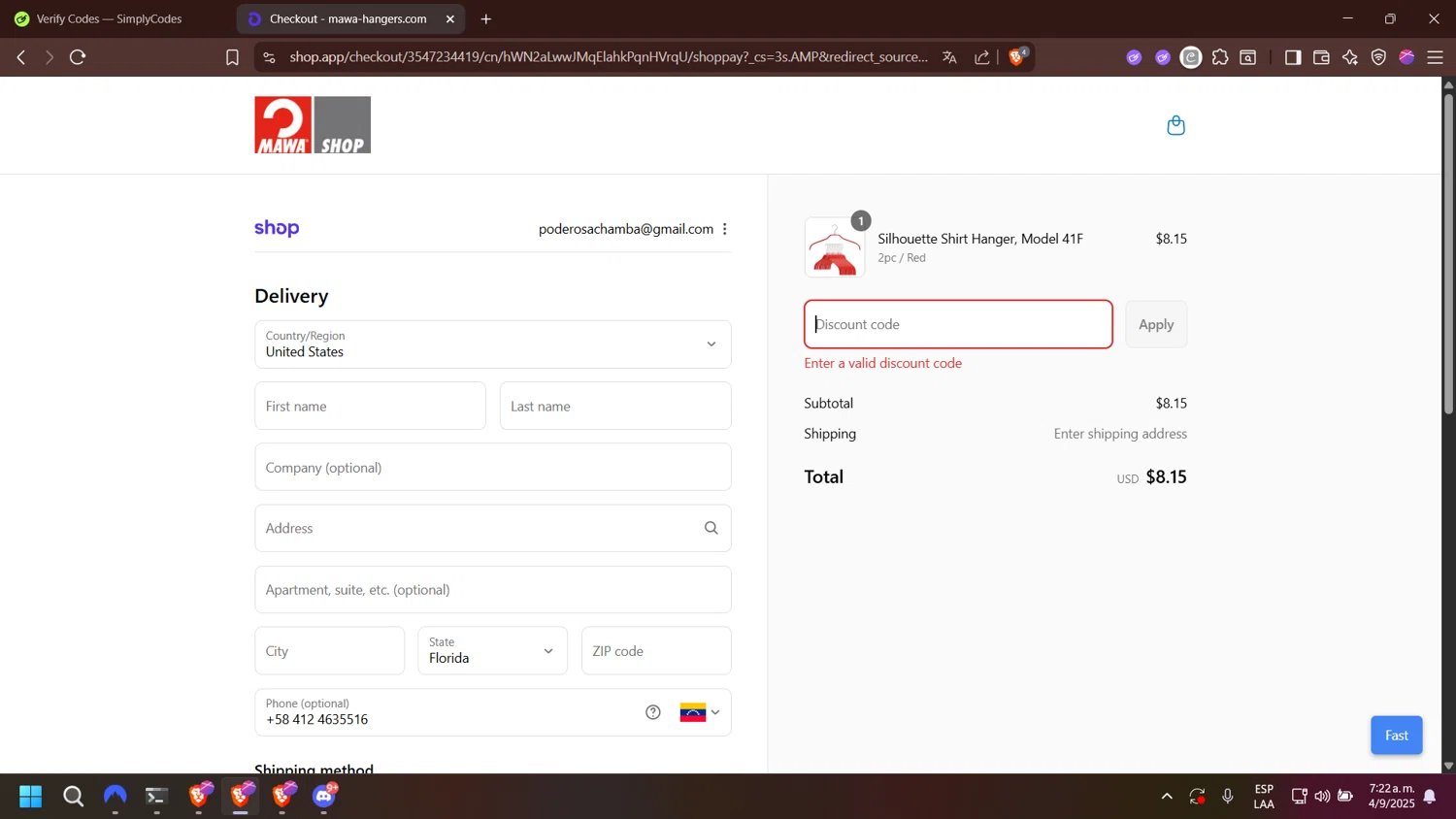The image size is (1456, 819).
Task: Open site settings icon in address bar
Action: pos(270,57)
